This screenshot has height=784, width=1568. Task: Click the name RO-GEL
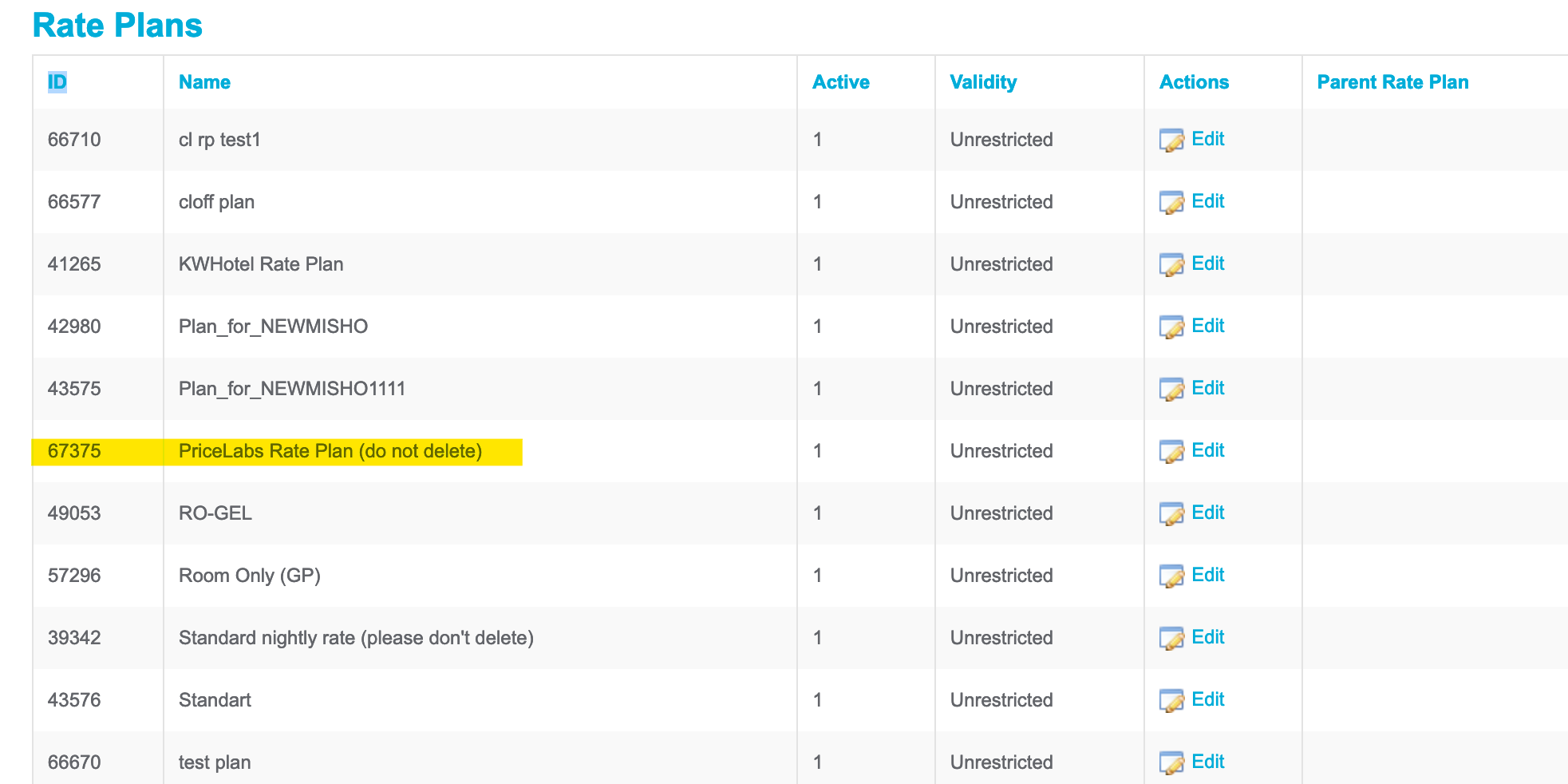(x=215, y=513)
